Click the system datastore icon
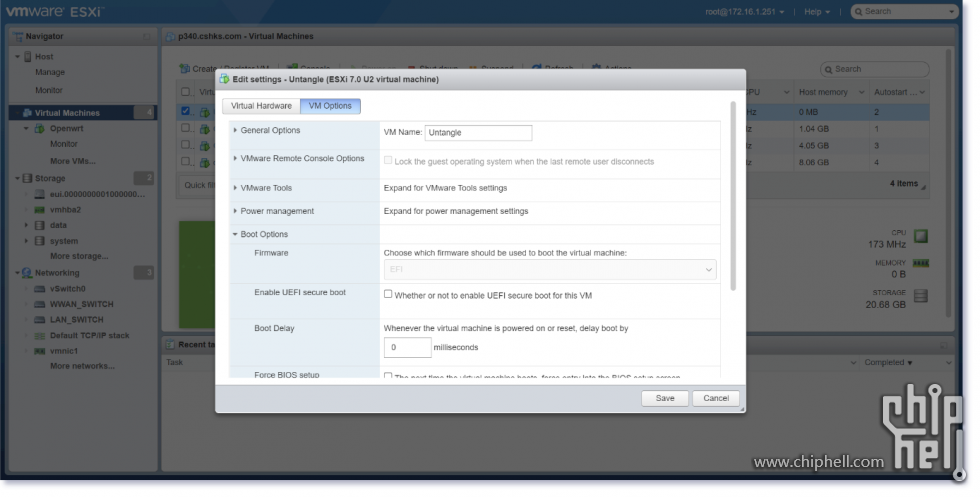This screenshot has height=497, width=980. pyautogui.click(x=39, y=241)
